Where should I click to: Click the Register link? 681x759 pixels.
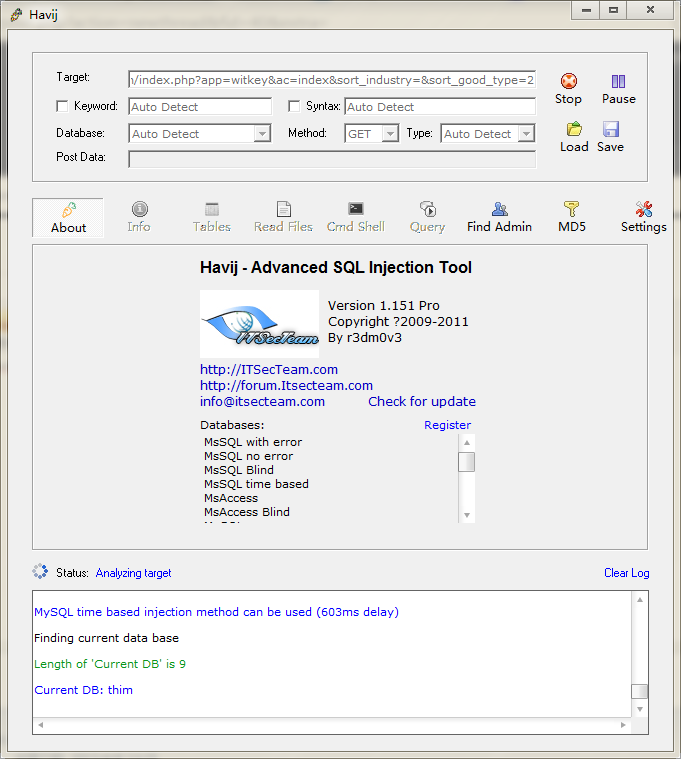click(447, 425)
